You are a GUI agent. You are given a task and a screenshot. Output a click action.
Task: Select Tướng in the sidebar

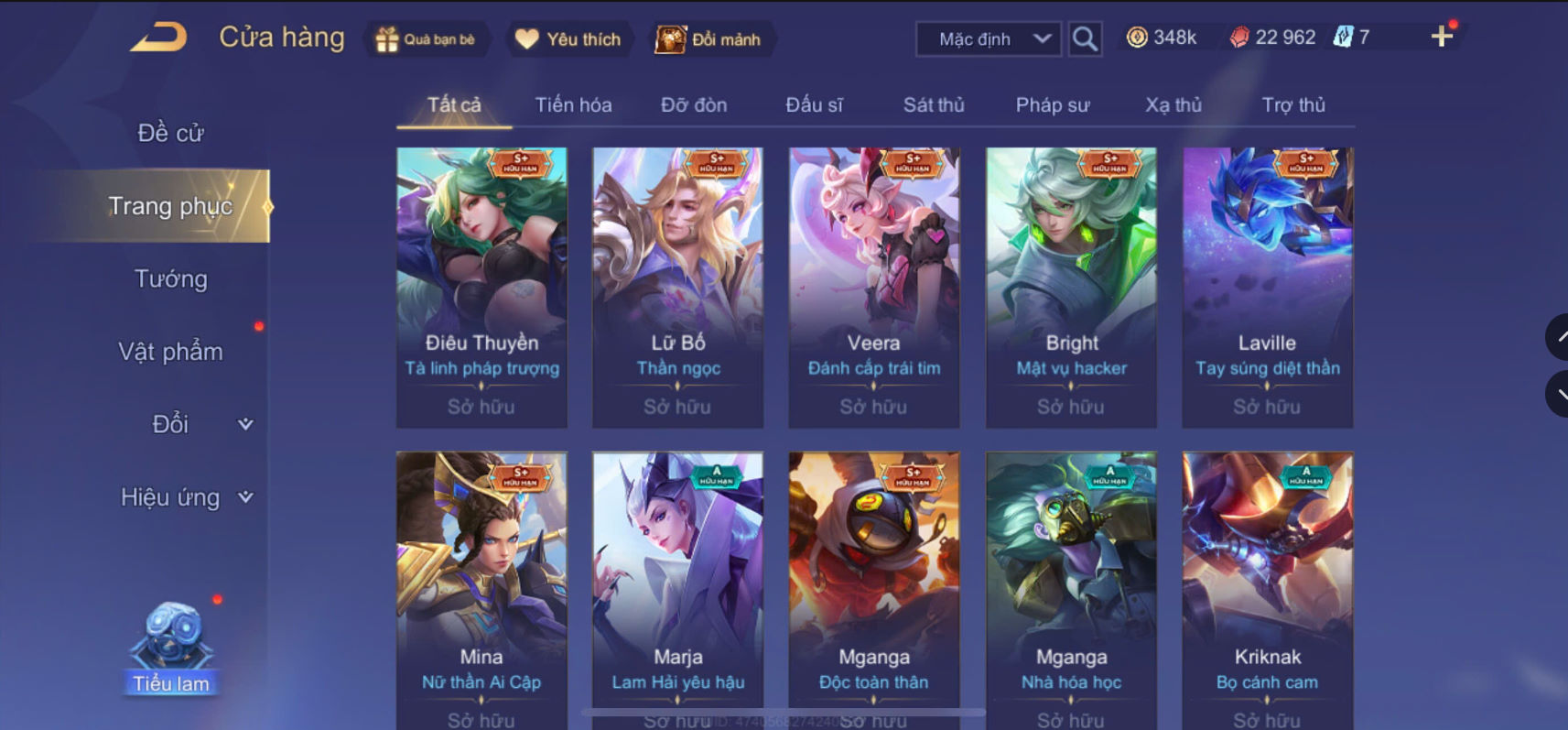point(171,278)
